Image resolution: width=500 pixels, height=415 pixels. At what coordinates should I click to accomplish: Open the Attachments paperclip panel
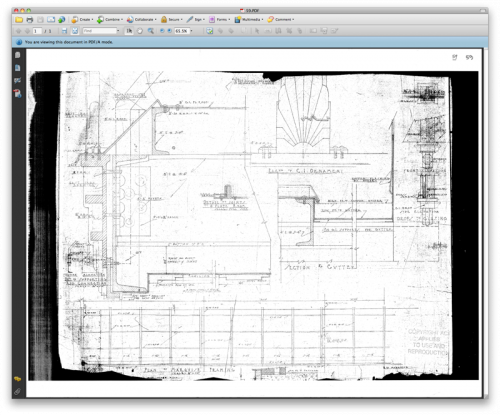tap(17, 391)
